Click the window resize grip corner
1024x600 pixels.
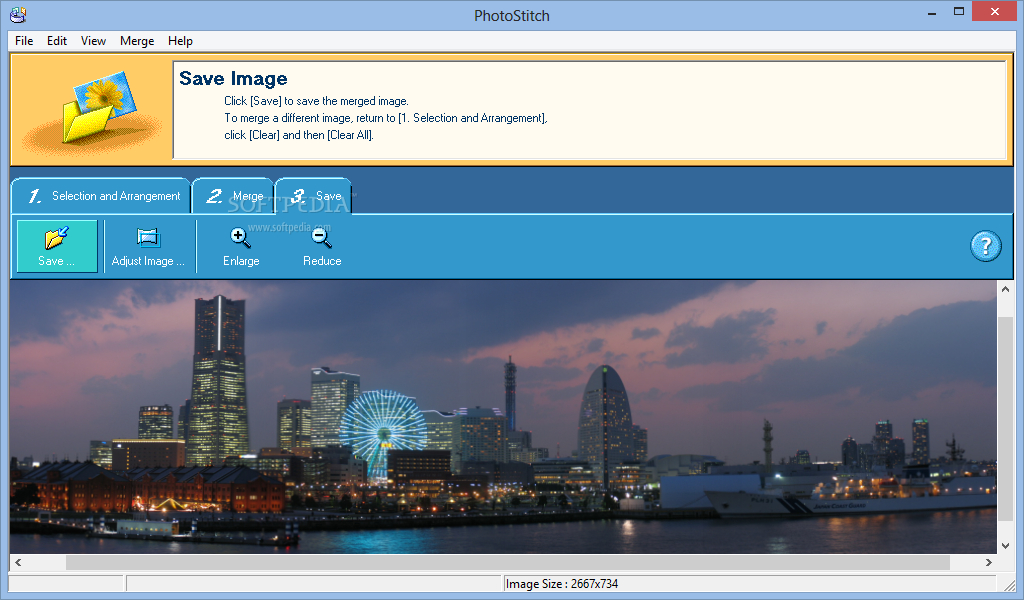1010,584
